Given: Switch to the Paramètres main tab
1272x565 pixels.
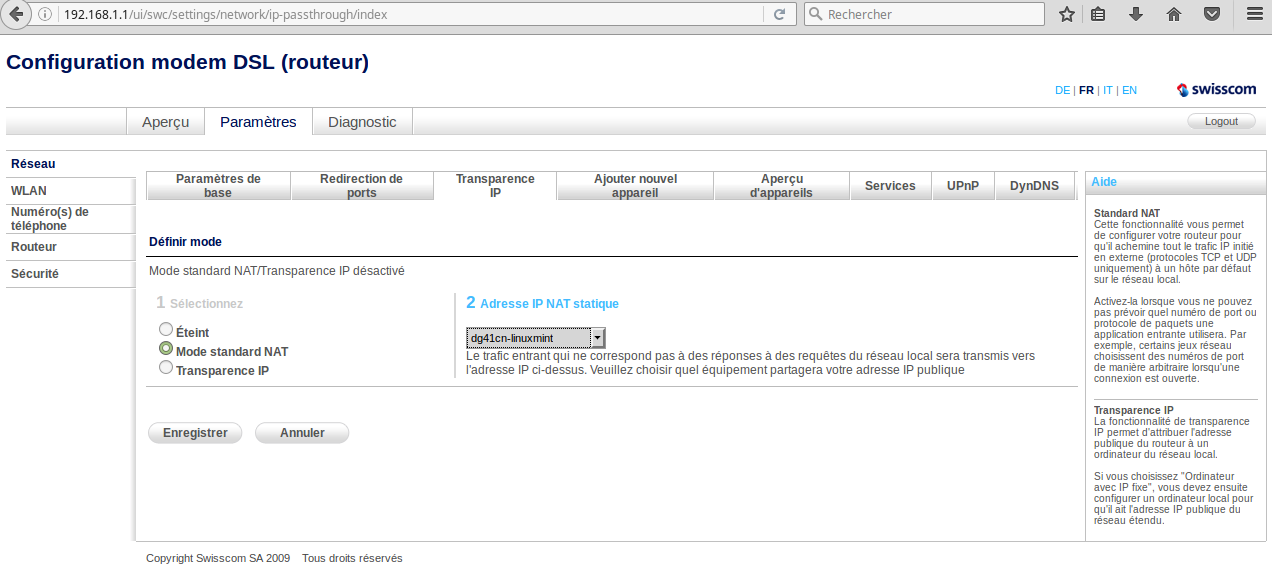Looking at the screenshot, I should (x=258, y=122).
